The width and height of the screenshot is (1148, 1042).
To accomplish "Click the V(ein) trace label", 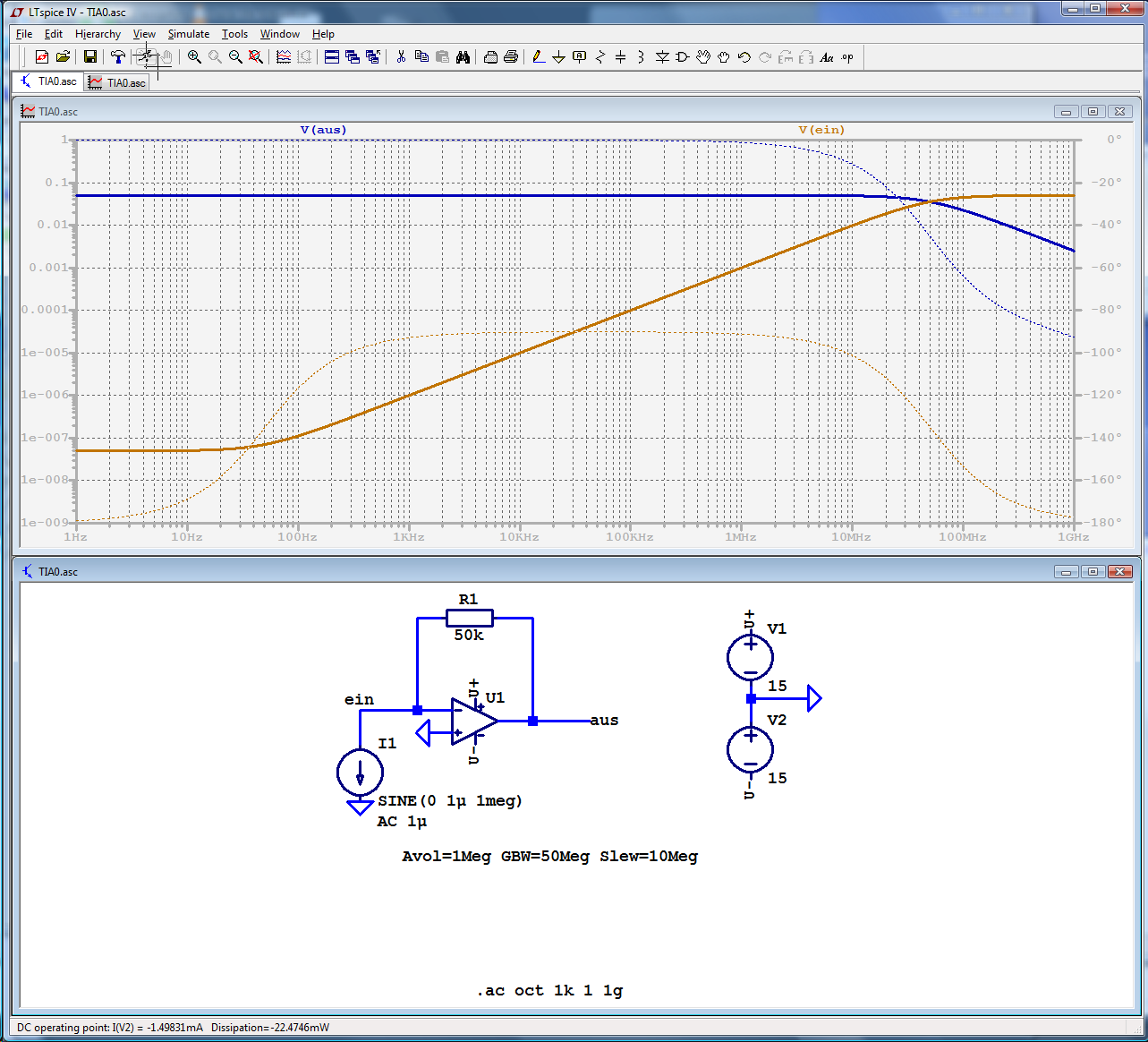I will tap(821, 130).
